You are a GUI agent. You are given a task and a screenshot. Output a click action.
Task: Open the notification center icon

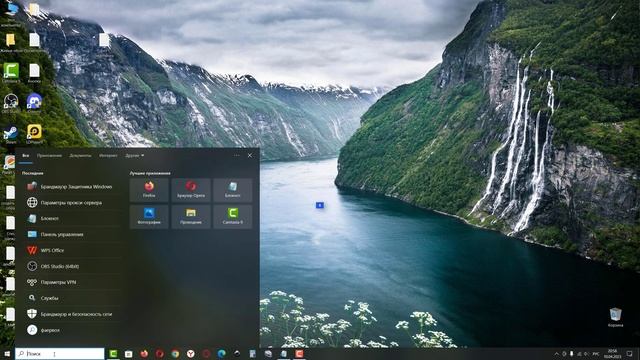[x=629, y=354]
